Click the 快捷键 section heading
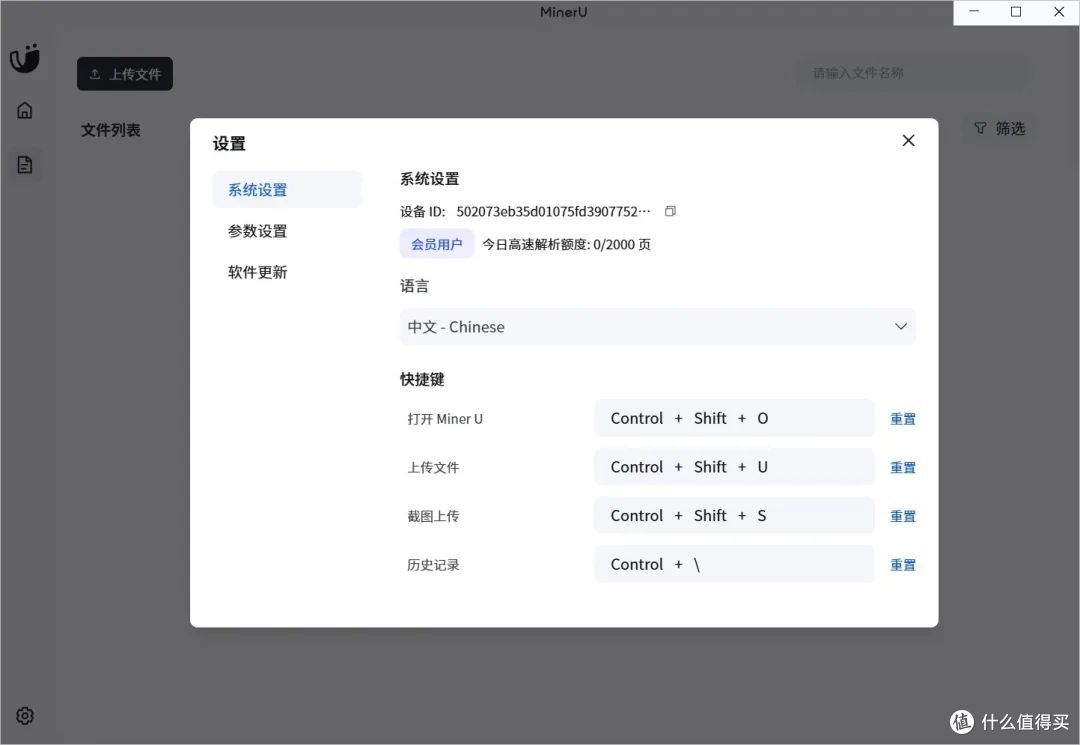The width and height of the screenshot is (1080, 745). point(422,379)
